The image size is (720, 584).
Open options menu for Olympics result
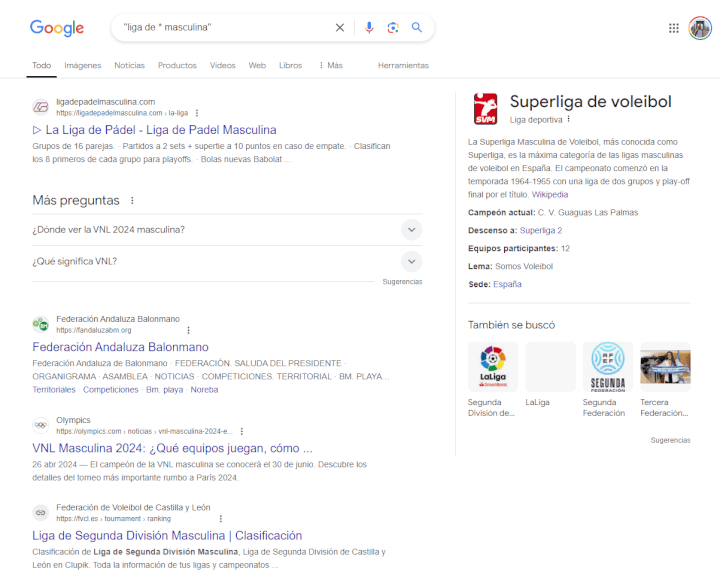click(x=242, y=431)
